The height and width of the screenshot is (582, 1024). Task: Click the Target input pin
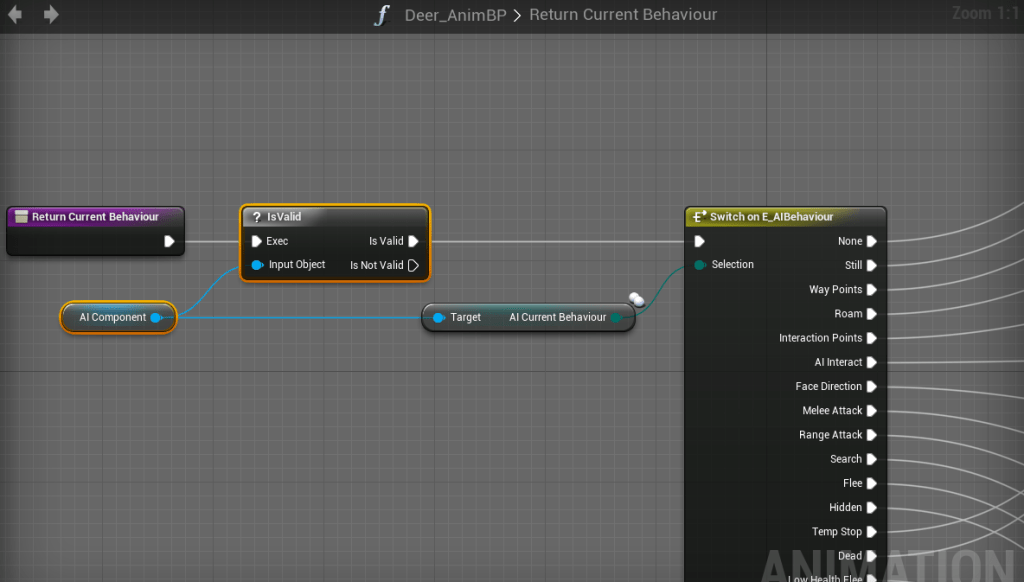pyautogui.click(x=439, y=318)
